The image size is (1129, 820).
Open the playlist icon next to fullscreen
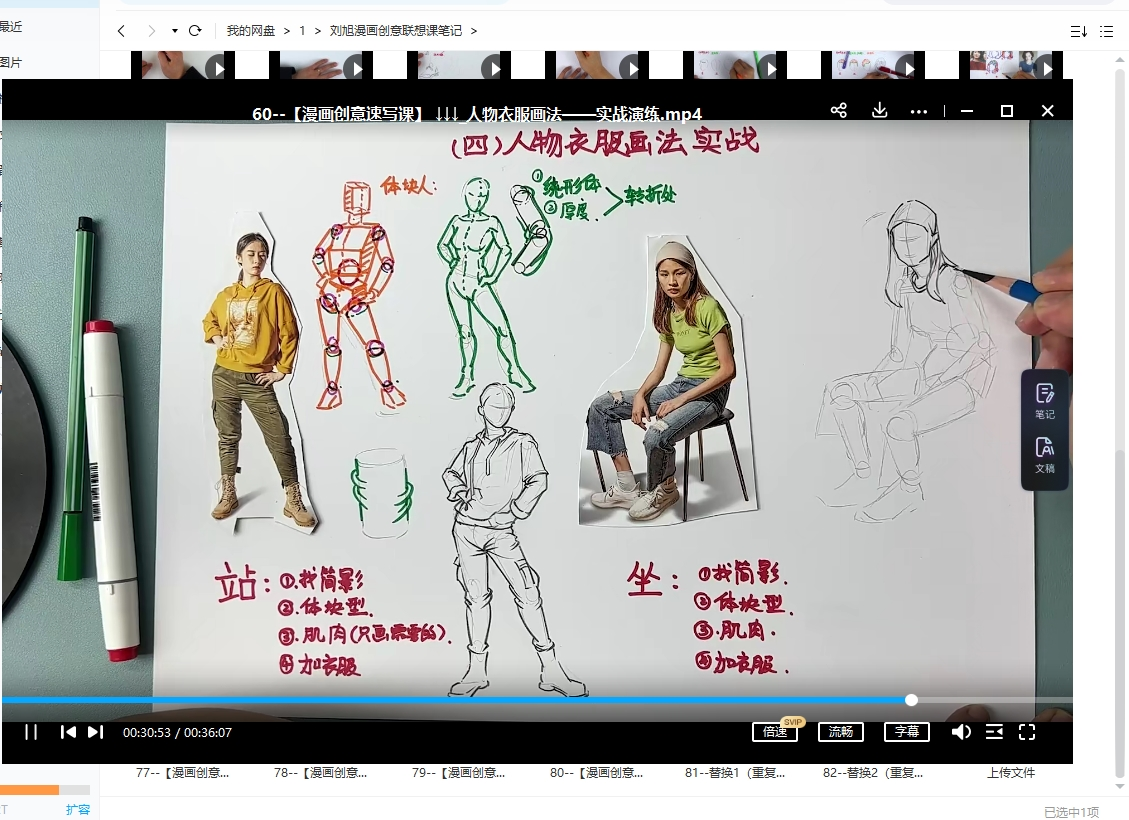click(x=994, y=732)
